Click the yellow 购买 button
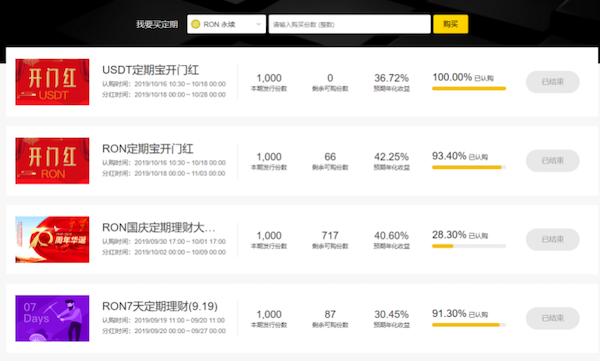 450,24
